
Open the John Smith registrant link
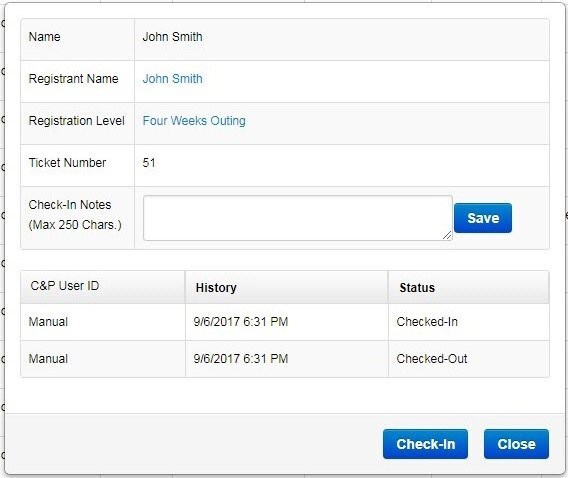(172, 79)
